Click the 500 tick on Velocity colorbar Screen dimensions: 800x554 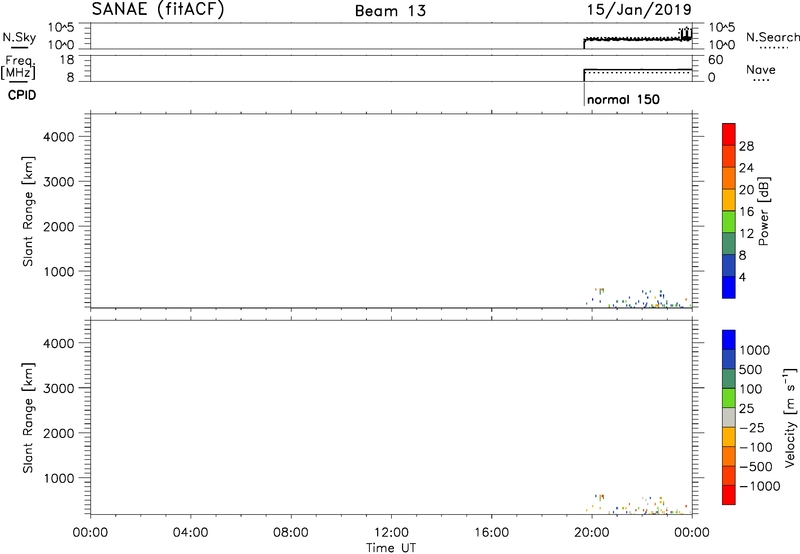(751, 369)
